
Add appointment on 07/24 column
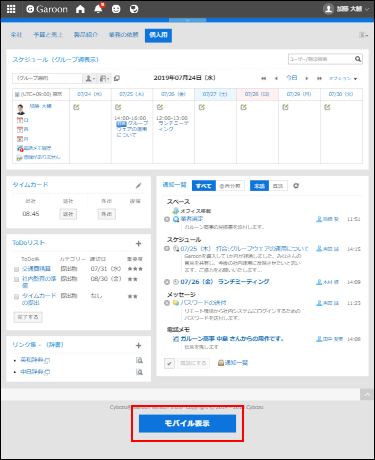pyautogui.click(x=76, y=107)
